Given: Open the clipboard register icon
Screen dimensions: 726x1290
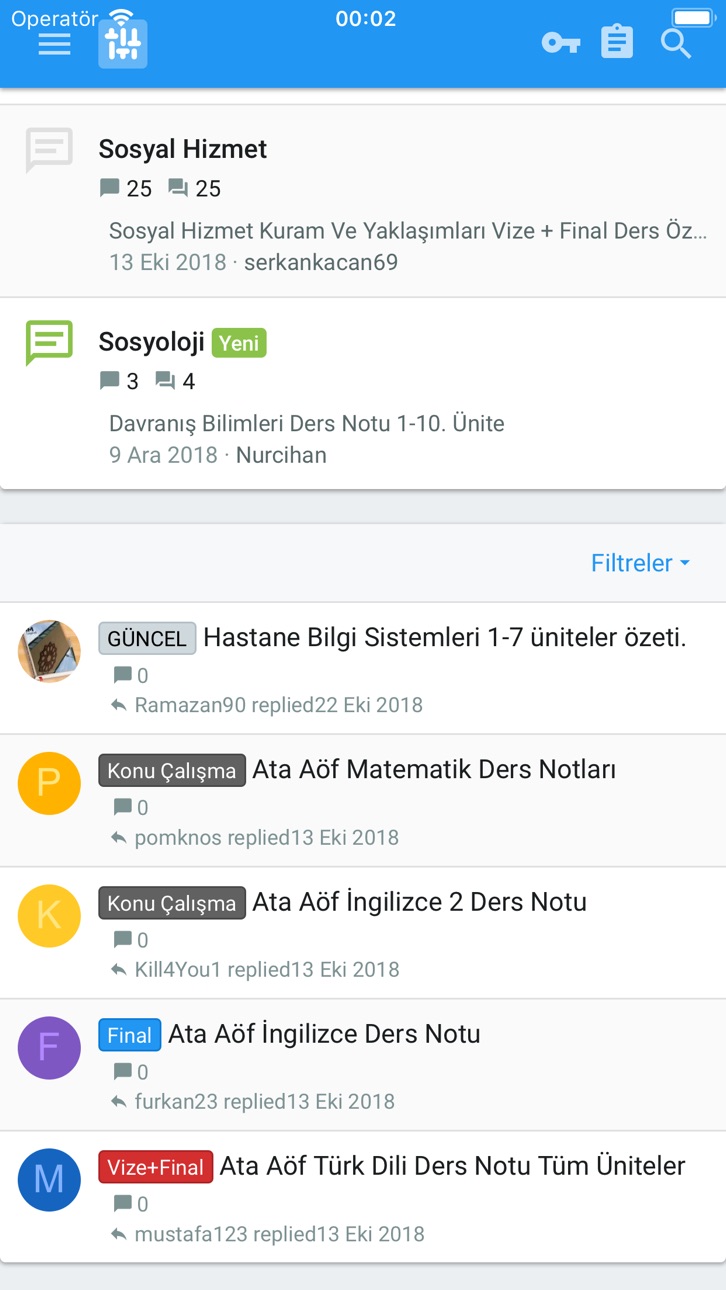Looking at the screenshot, I should [x=617, y=42].
